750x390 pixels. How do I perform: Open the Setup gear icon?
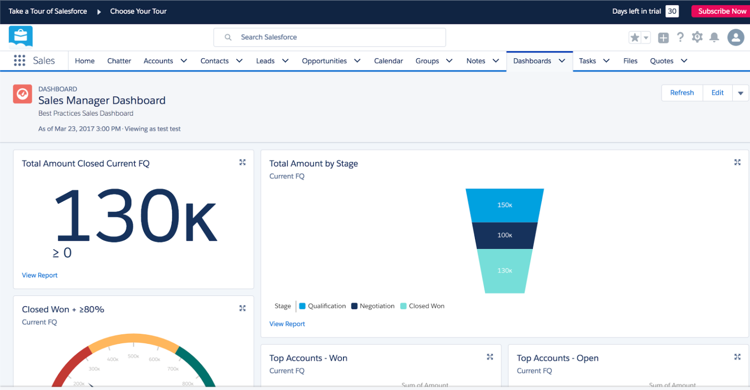[697, 37]
